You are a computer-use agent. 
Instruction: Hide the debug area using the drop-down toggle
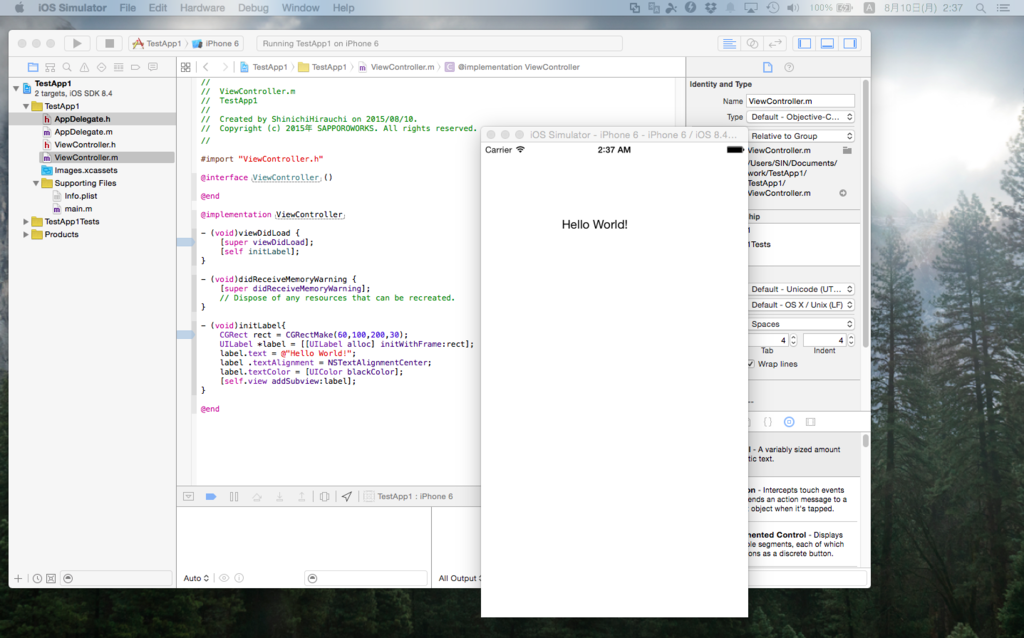[x=189, y=497]
